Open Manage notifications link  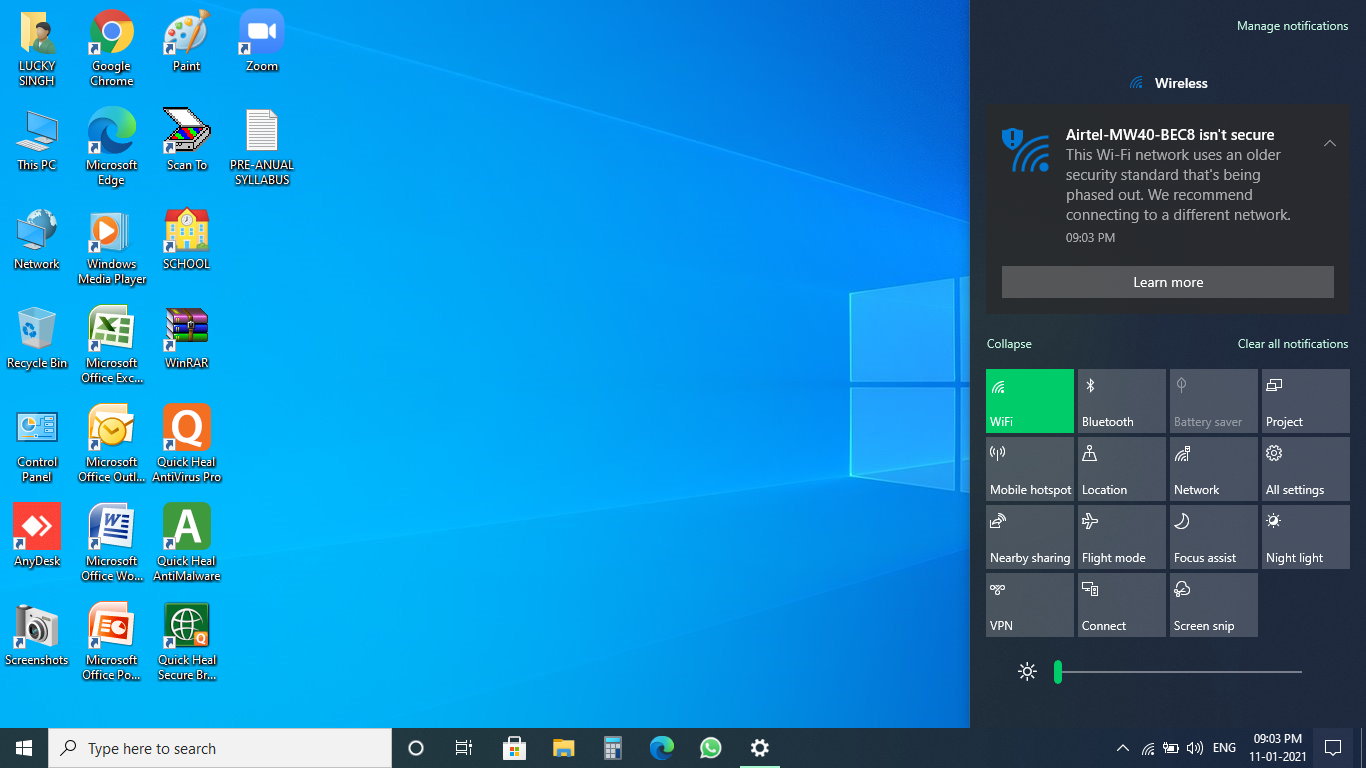1292,26
